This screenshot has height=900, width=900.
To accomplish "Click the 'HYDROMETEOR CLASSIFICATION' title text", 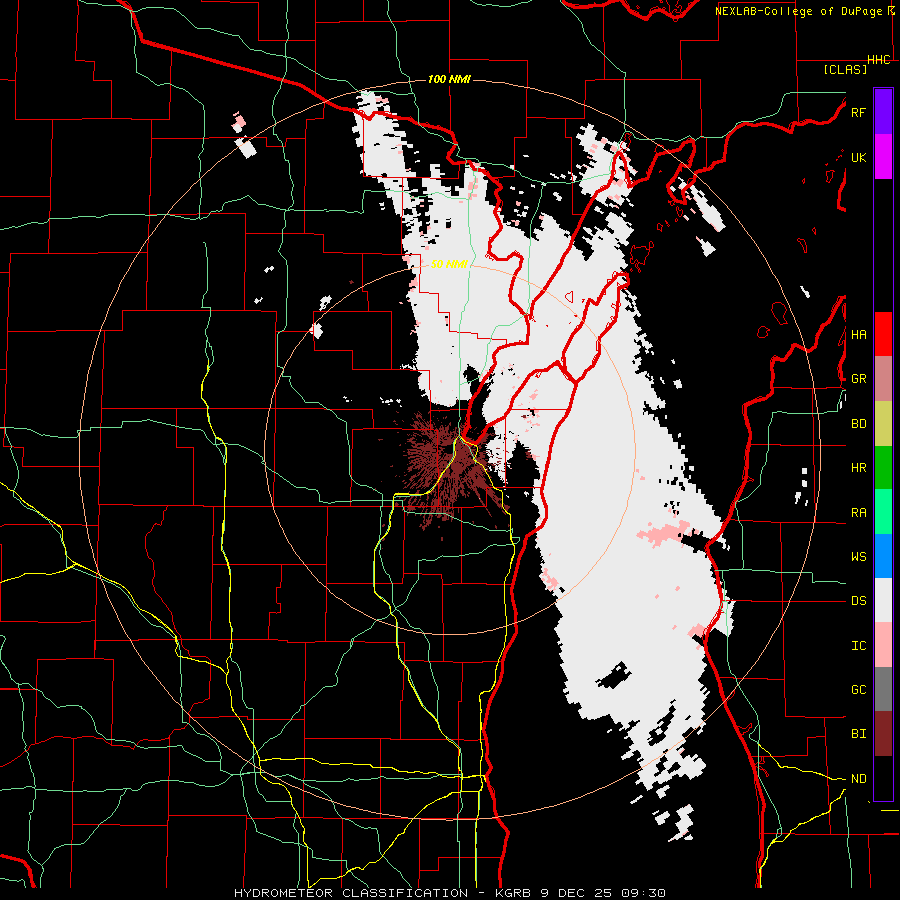I will tap(351, 893).
